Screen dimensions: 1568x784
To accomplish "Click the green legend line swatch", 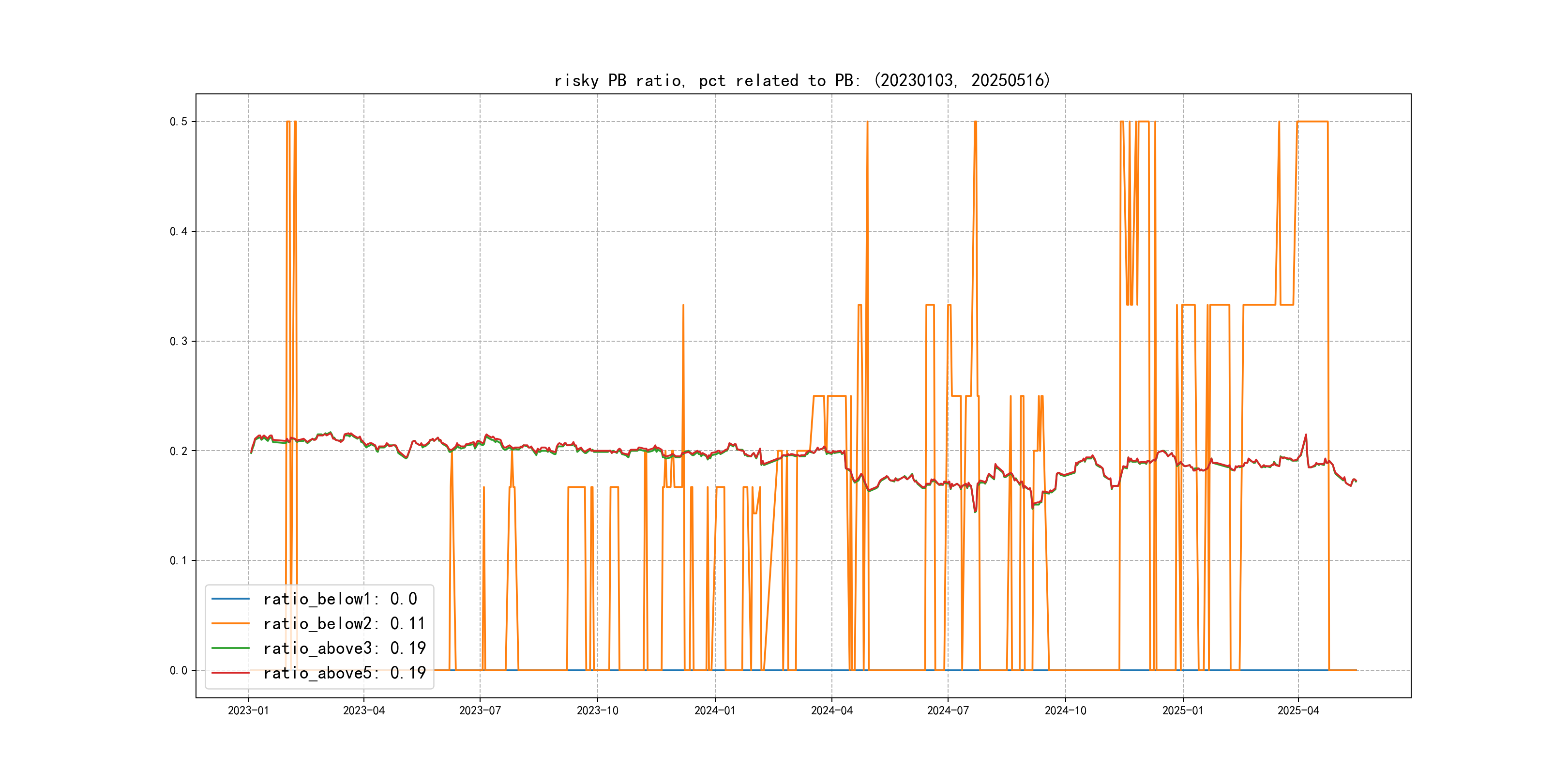I will pyautogui.click(x=230, y=648).
